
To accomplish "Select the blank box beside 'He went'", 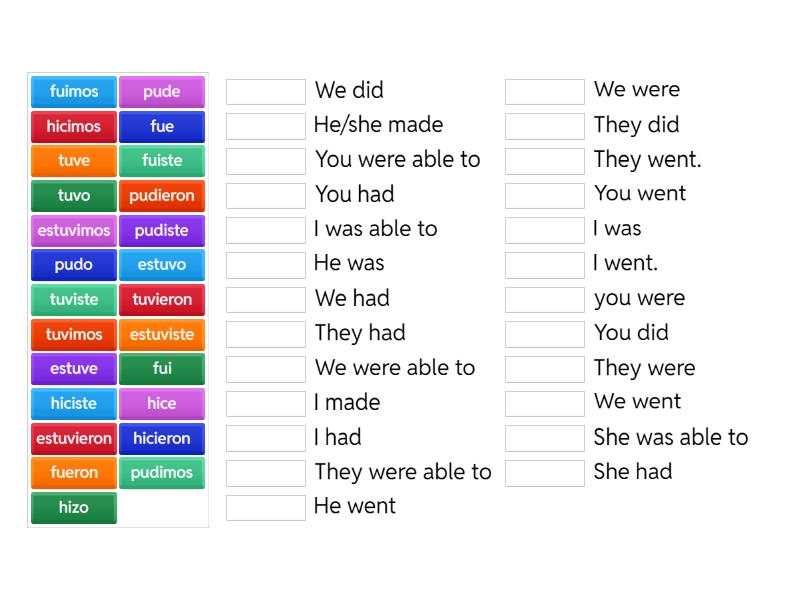I will coord(266,508).
